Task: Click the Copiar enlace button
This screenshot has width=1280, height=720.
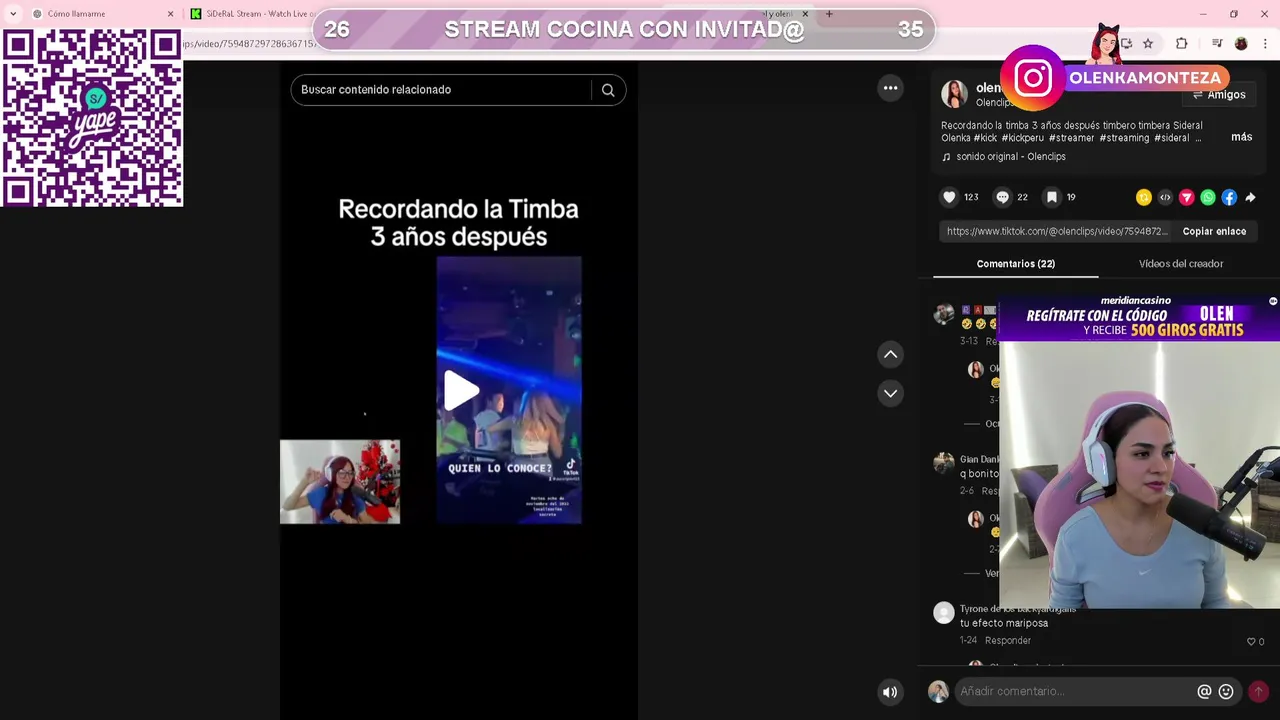Action: tap(1214, 231)
